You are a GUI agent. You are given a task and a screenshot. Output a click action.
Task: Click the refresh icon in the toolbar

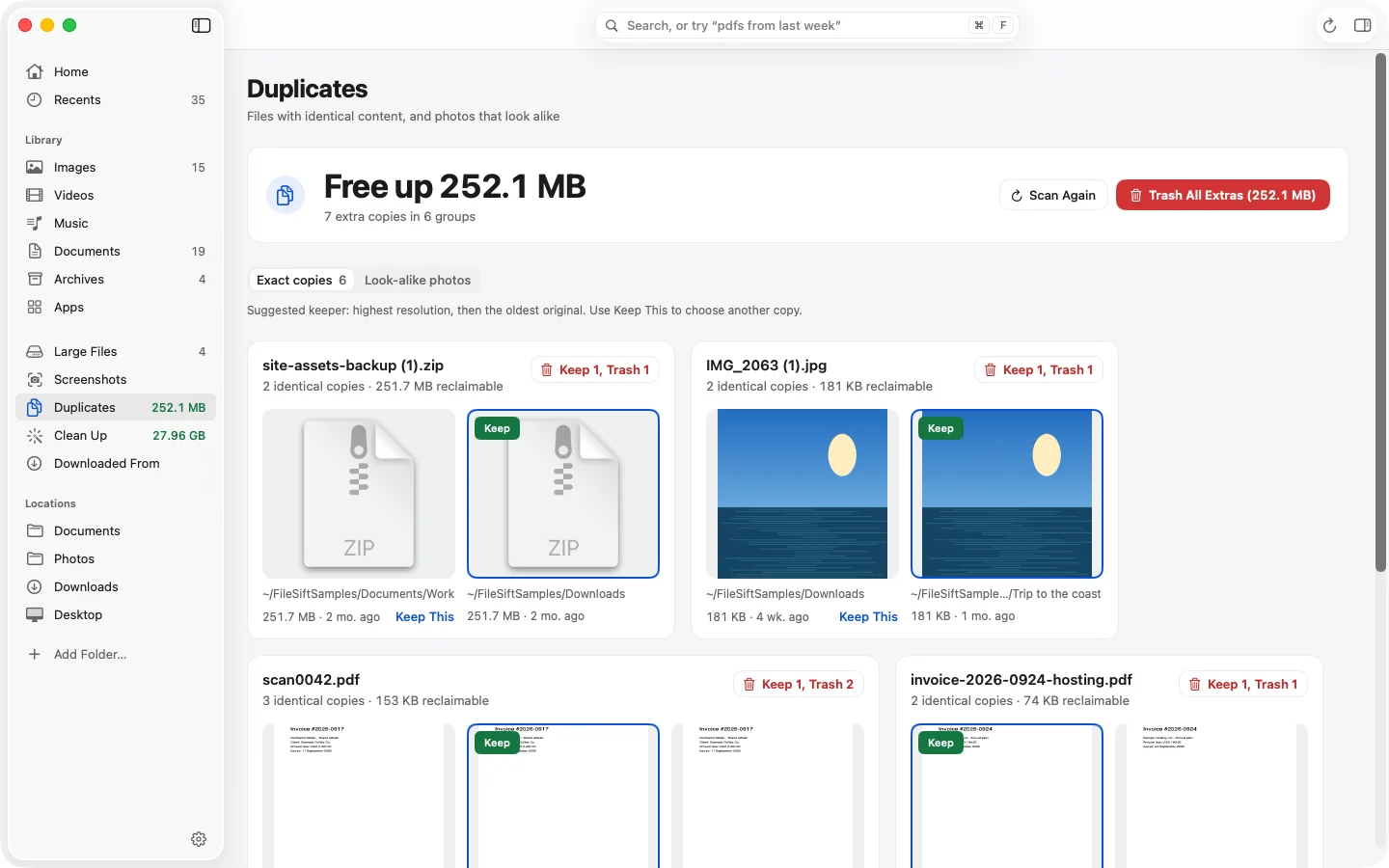1329,26
